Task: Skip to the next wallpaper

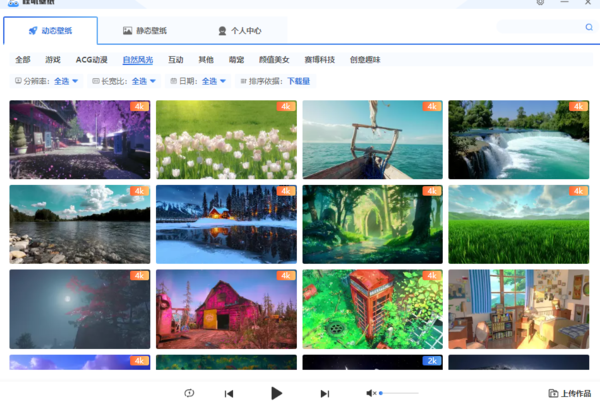Action: coord(324,394)
